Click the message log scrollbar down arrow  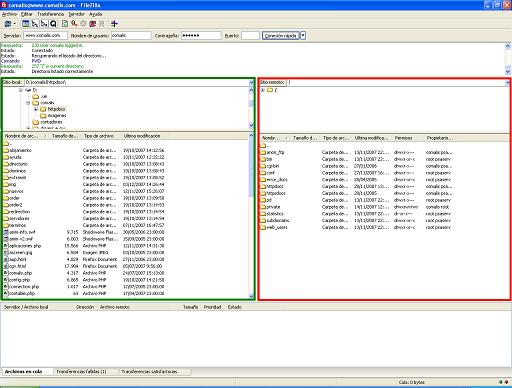[508, 71]
